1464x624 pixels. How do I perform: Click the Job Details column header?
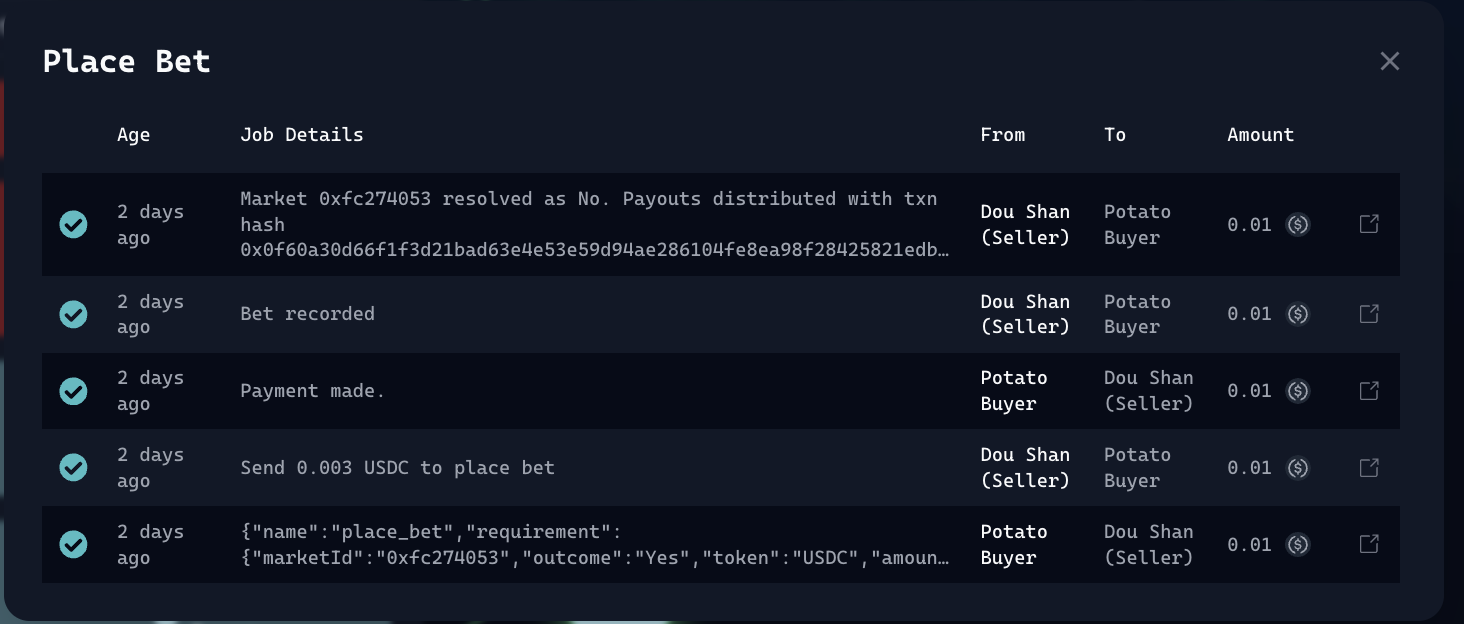click(x=301, y=135)
